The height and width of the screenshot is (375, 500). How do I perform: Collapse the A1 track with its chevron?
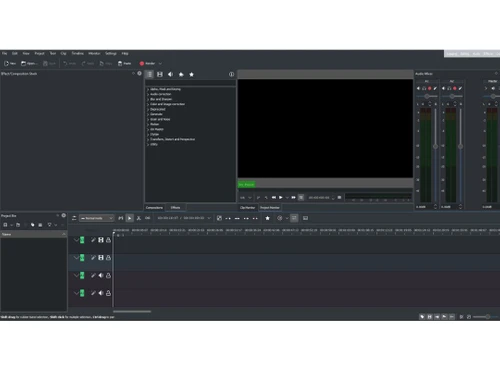click(76, 275)
